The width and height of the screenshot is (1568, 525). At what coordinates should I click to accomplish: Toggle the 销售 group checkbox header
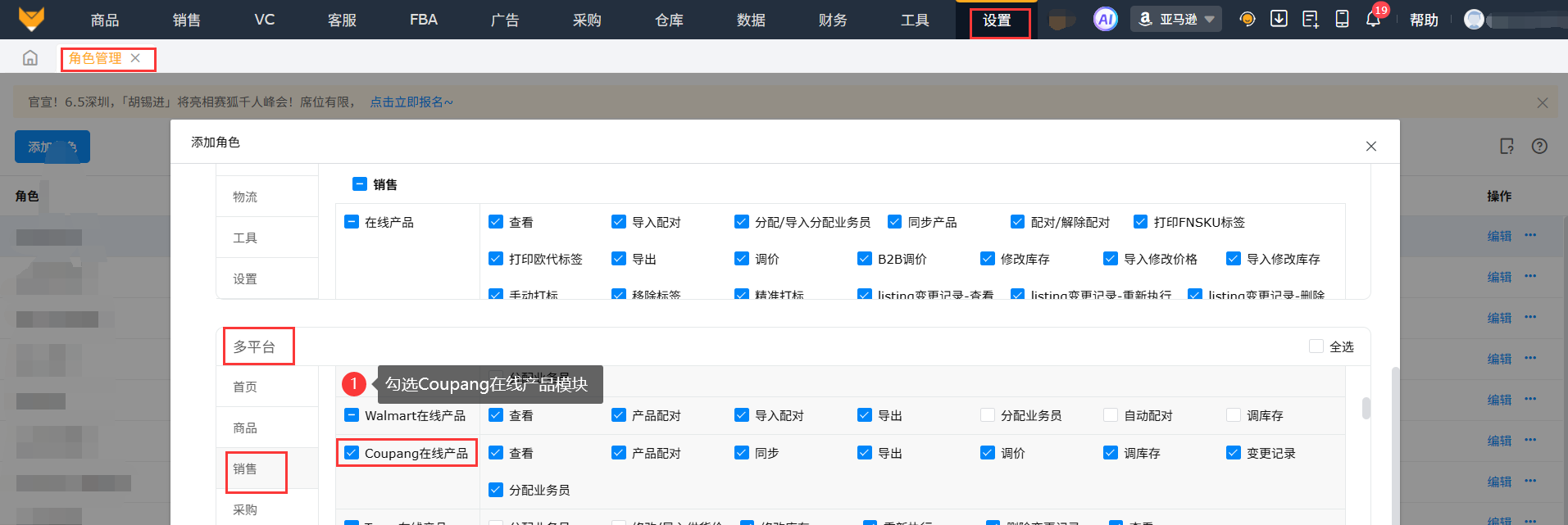[359, 184]
